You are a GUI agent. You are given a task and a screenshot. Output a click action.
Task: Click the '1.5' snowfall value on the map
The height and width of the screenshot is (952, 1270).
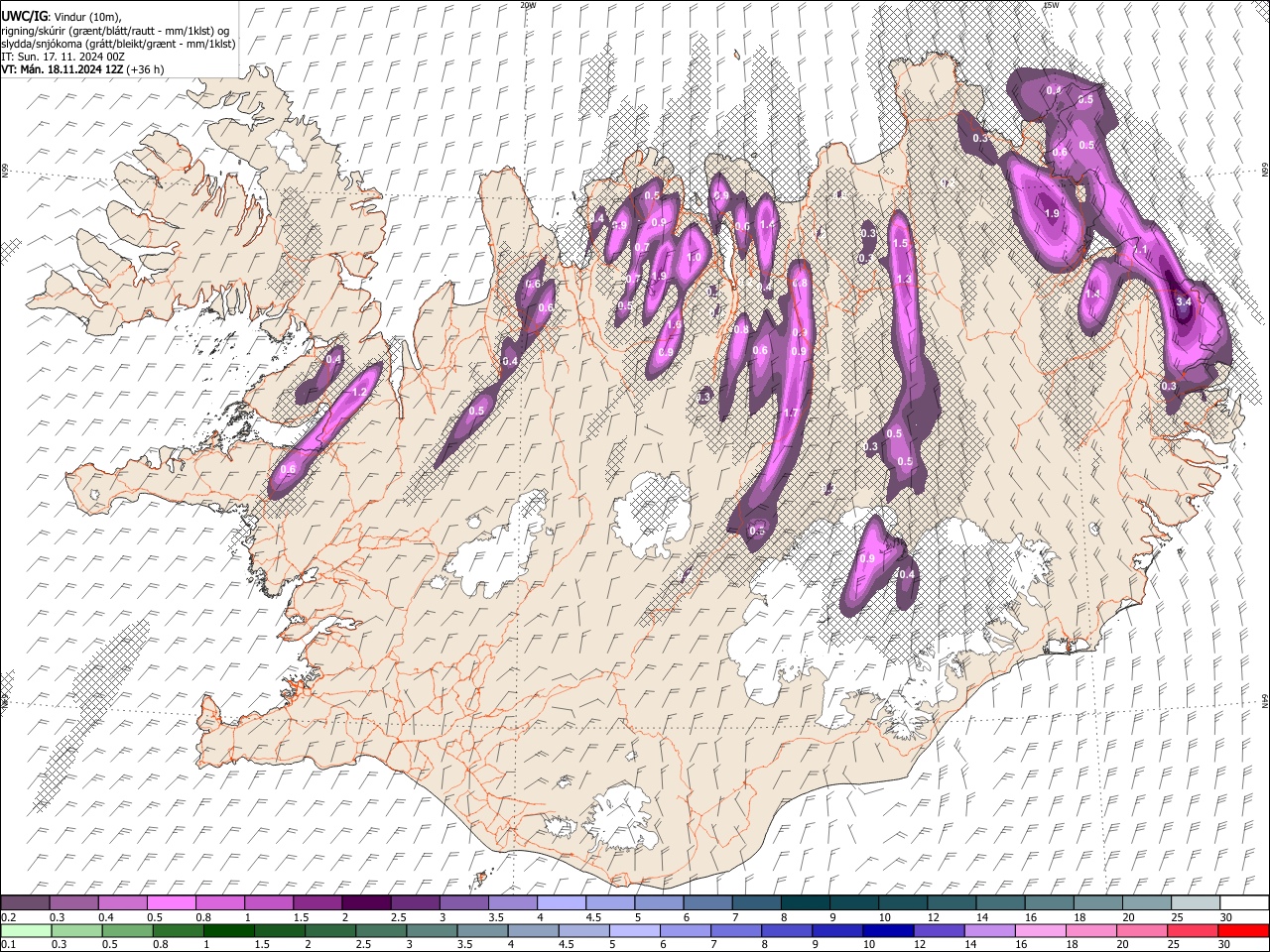coord(901,243)
